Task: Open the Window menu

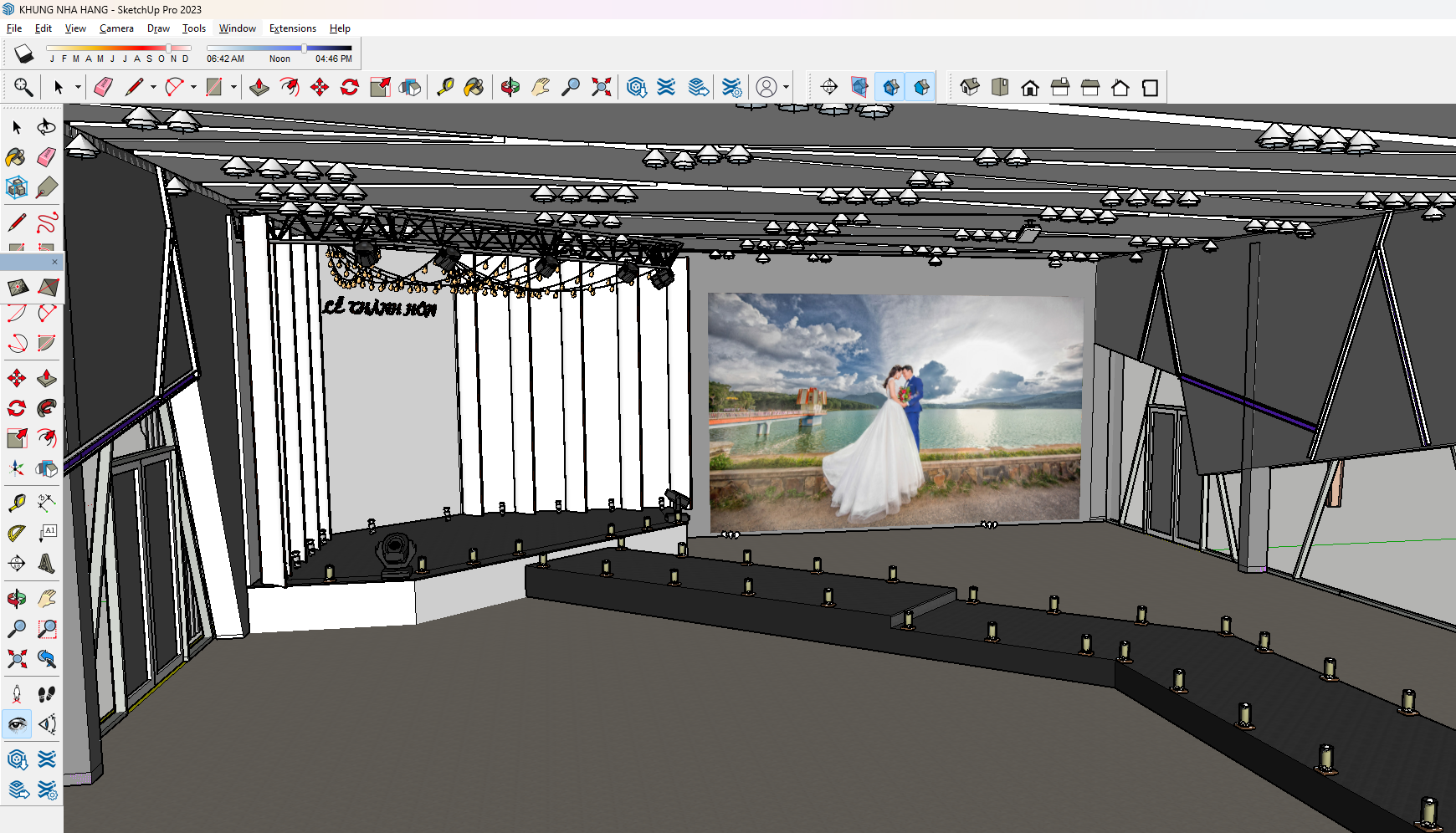Action: pos(238,28)
